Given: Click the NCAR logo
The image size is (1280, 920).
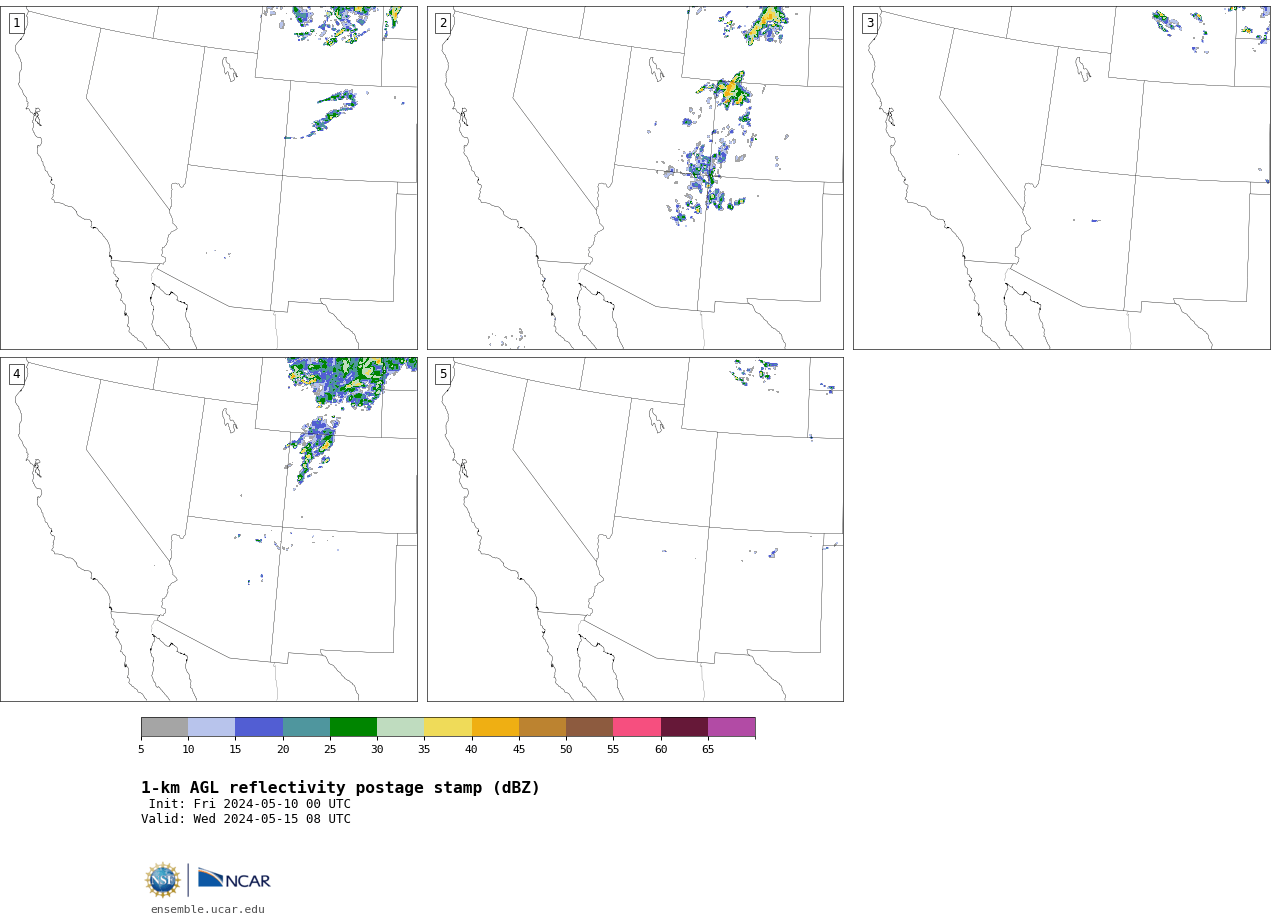Looking at the screenshot, I should coord(234,879).
